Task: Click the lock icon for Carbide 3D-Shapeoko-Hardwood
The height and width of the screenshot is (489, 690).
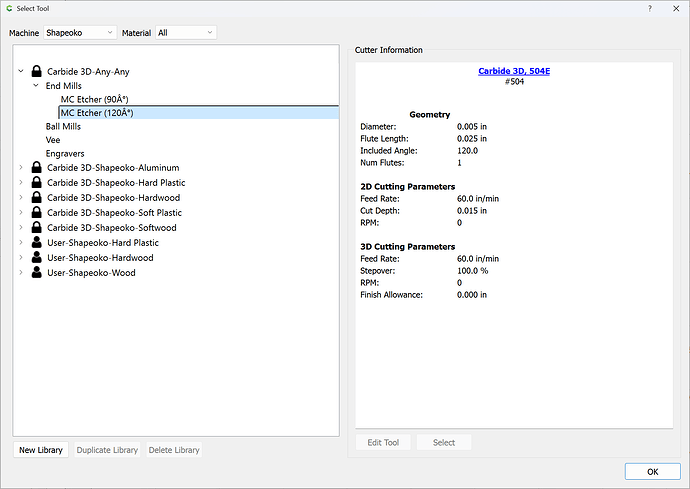Action: [37, 198]
